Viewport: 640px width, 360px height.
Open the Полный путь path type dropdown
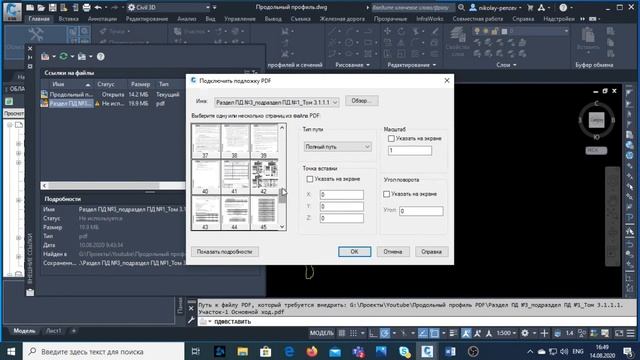coord(338,147)
